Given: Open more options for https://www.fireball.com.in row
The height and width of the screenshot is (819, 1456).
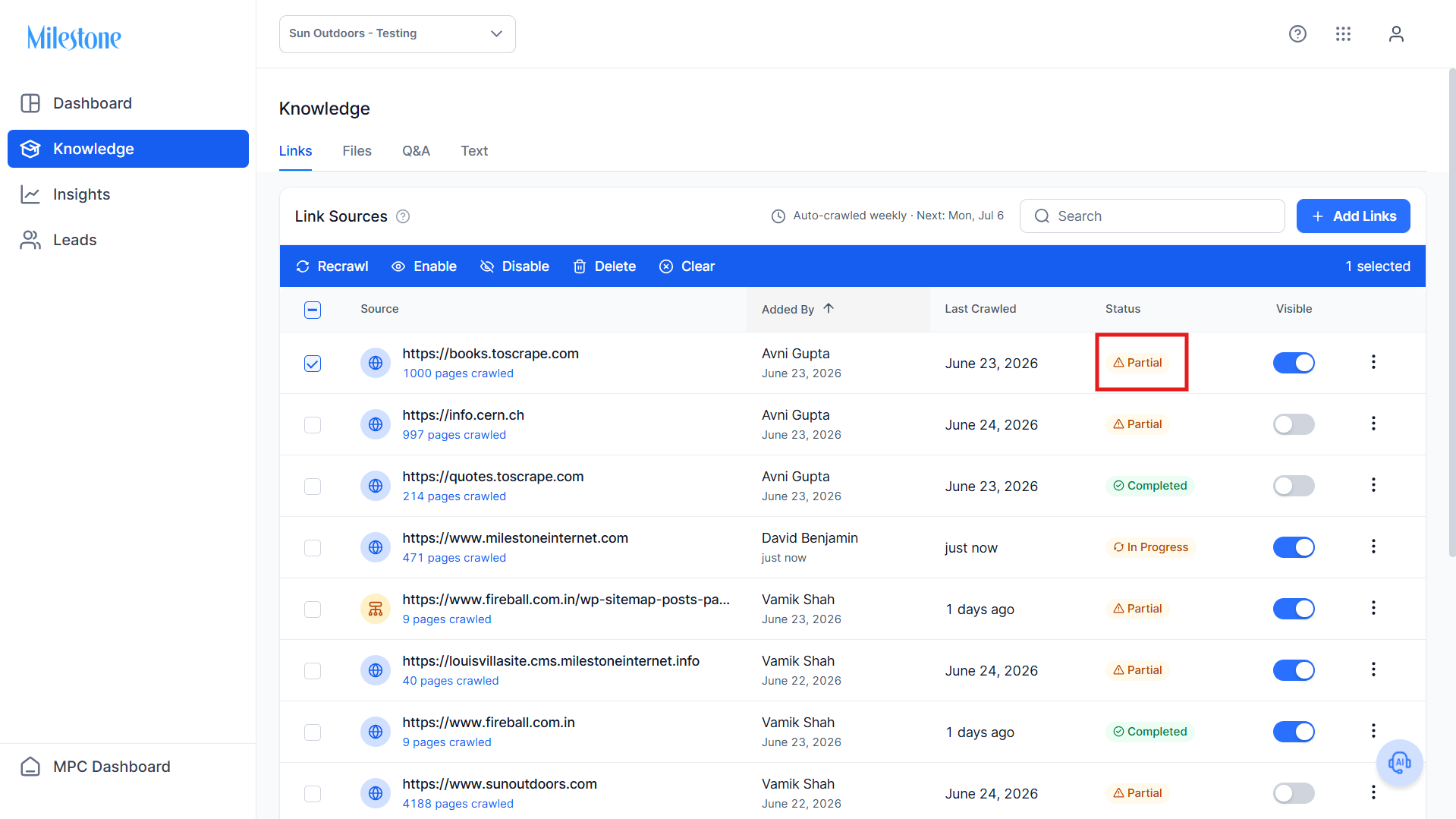Looking at the screenshot, I should [x=1373, y=731].
